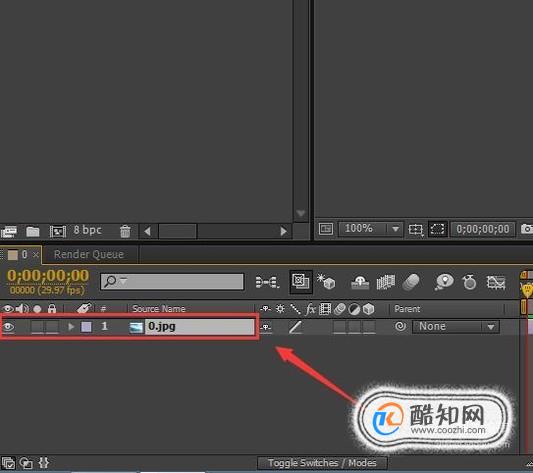Click the 8 bpc color depth button

pos(88,231)
